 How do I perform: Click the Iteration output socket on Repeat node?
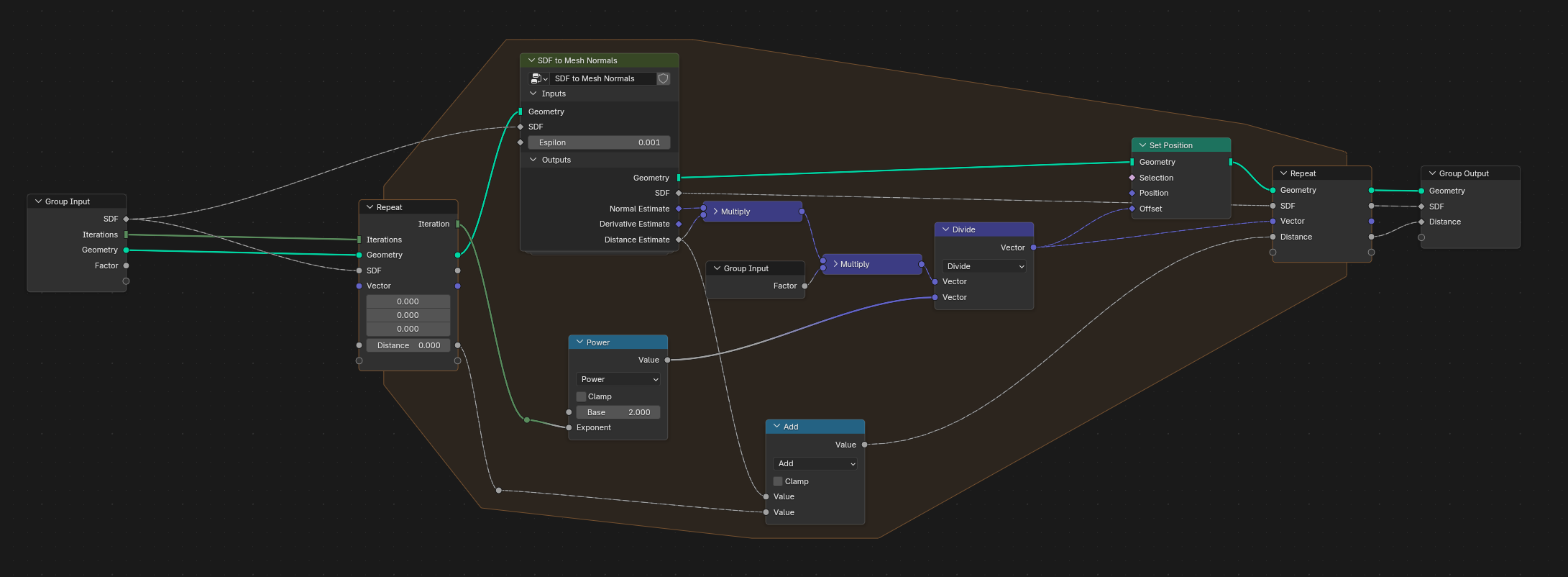pos(458,224)
